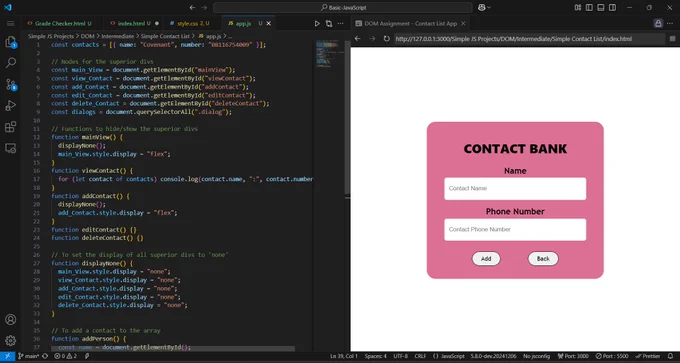
Task: Click the Intermediate breadcrumb
Action: click(118, 36)
